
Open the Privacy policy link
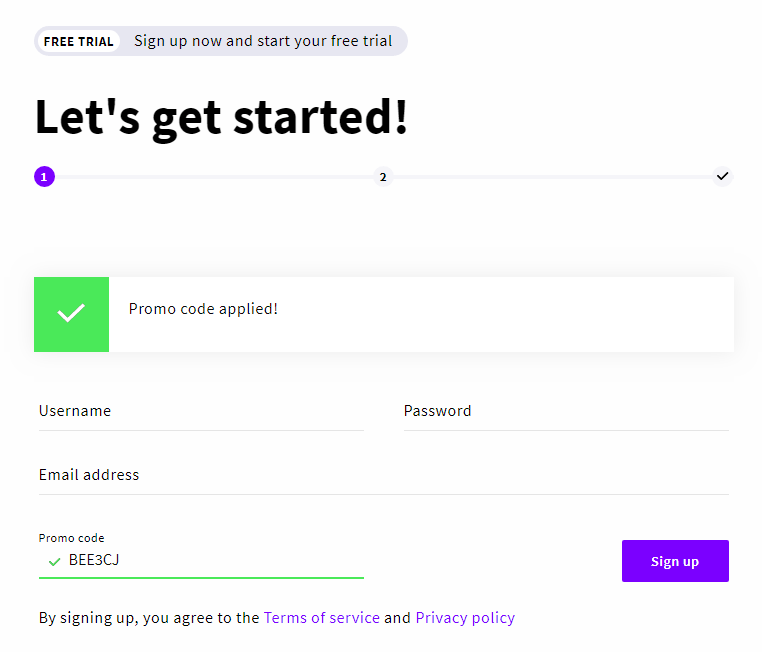pyautogui.click(x=465, y=618)
